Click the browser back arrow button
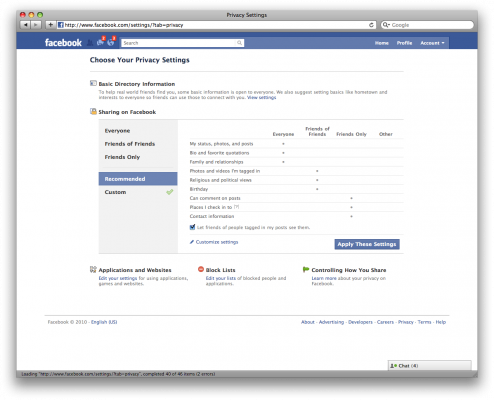Viewport: 494px width, 400px height. 25,25
